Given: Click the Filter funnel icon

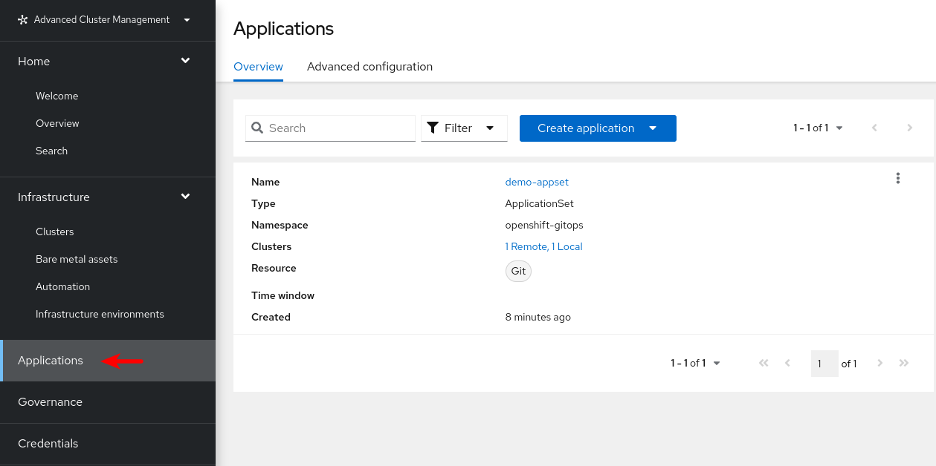Looking at the screenshot, I should 432,128.
